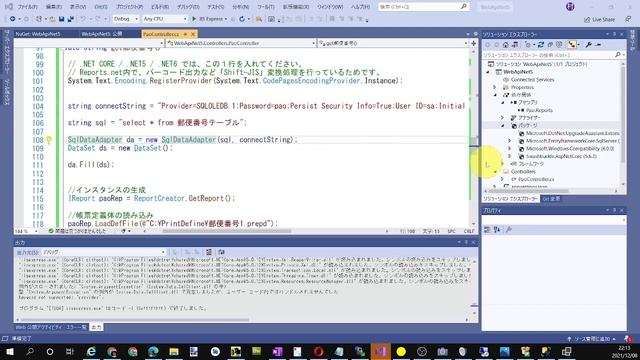Viewport: 640px width, 360px height.
Task: Click the Live Share button
Action: click(x=599, y=19)
